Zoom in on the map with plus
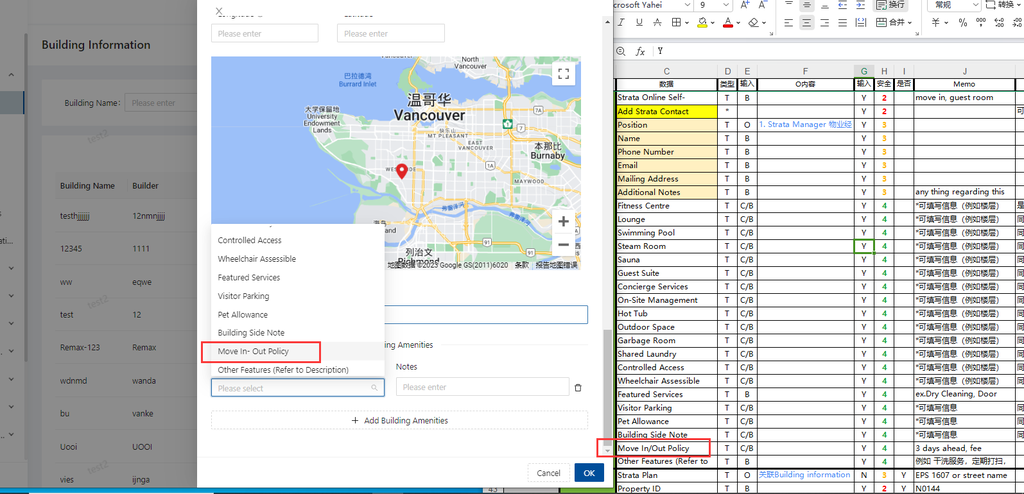Screen dimensions: 1024x494 pyautogui.click(x=564, y=221)
